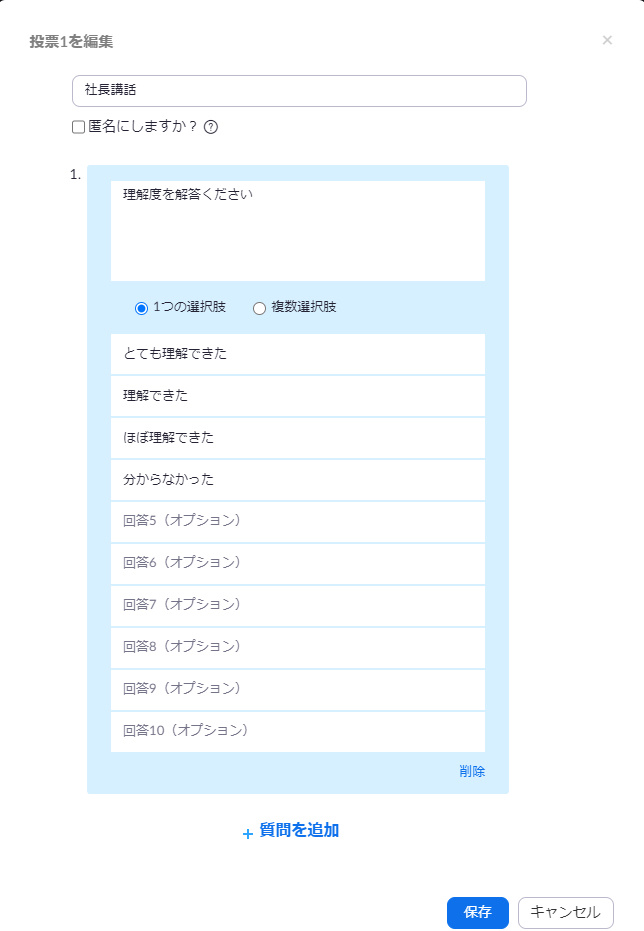Click the 回答8 optional answer field
Screen dimensions: 644x931
pyautogui.click(x=297, y=648)
